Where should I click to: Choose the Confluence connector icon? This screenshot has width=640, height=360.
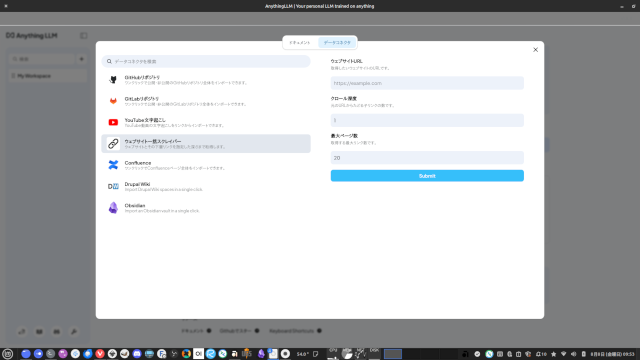click(113, 165)
